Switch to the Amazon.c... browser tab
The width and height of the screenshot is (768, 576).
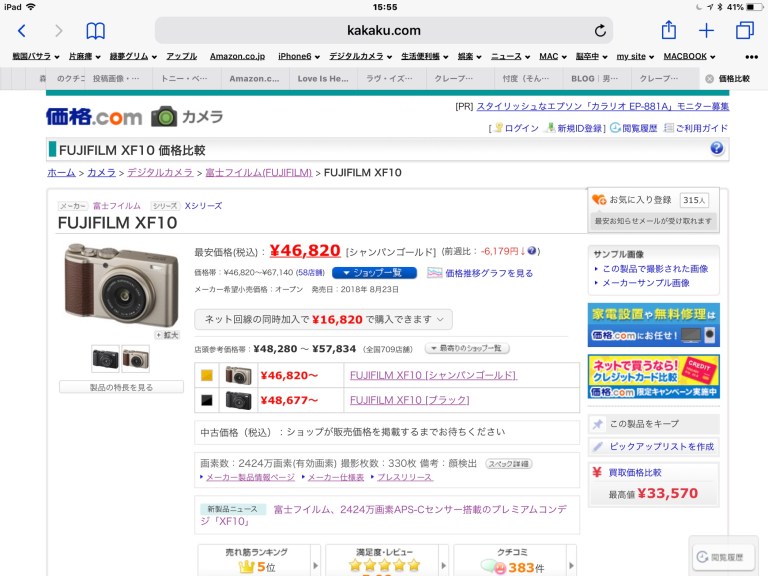click(x=255, y=78)
